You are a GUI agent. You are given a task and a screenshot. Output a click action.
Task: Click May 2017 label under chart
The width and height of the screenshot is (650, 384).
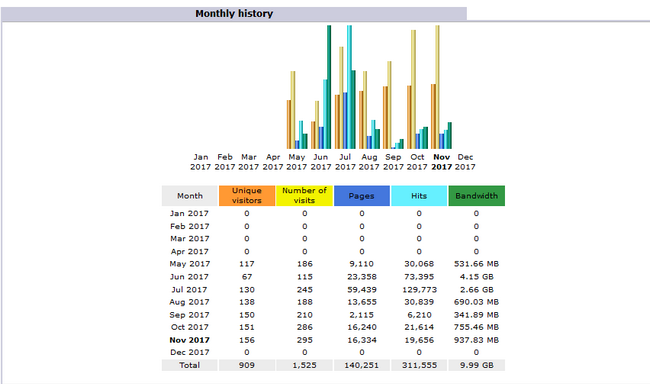(297, 162)
